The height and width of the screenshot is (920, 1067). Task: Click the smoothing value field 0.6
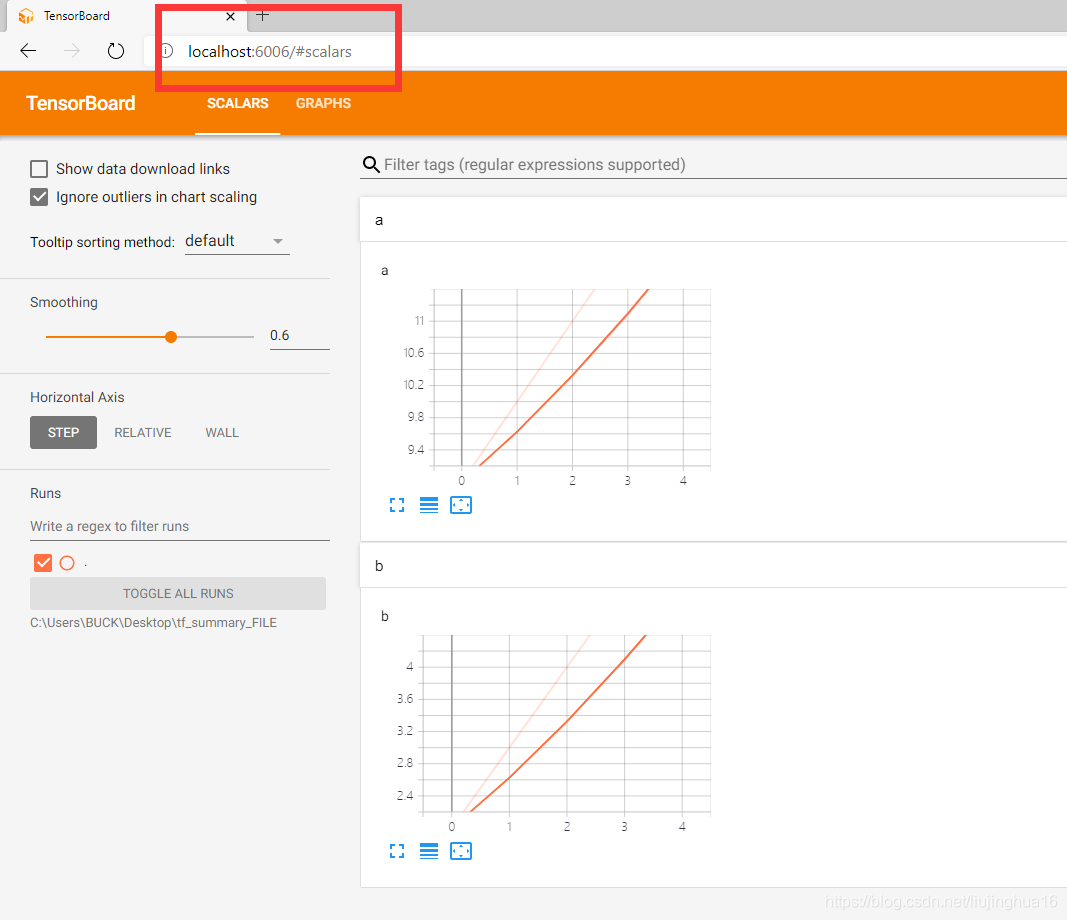299,335
